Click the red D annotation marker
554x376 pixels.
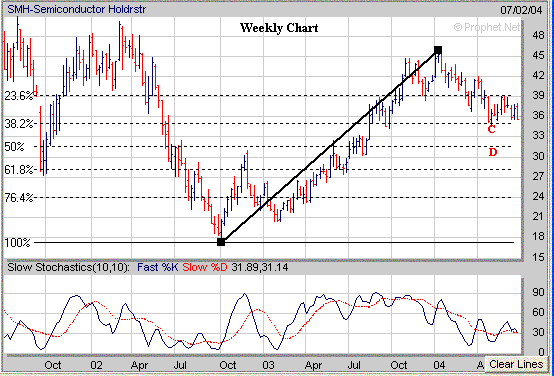coord(493,152)
